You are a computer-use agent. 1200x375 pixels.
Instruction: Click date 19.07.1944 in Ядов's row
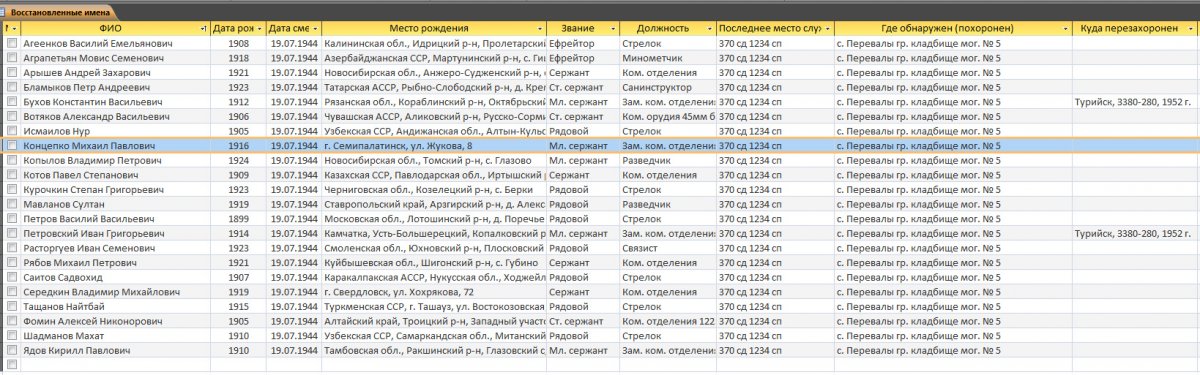(x=294, y=350)
